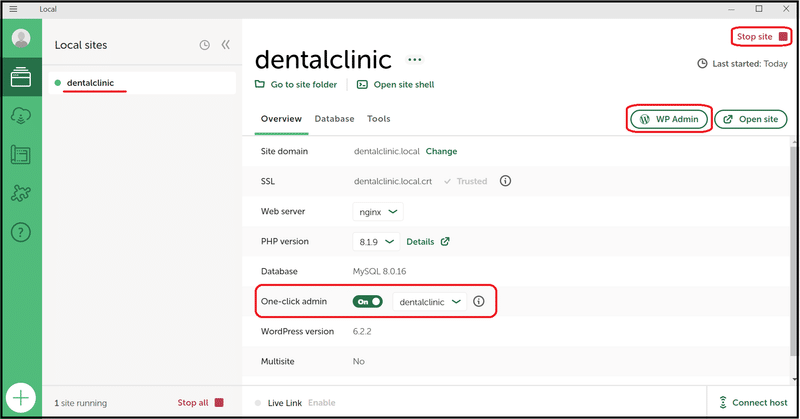Open One-click admin user dropdown
This screenshot has width=800, height=419.
coord(430,302)
